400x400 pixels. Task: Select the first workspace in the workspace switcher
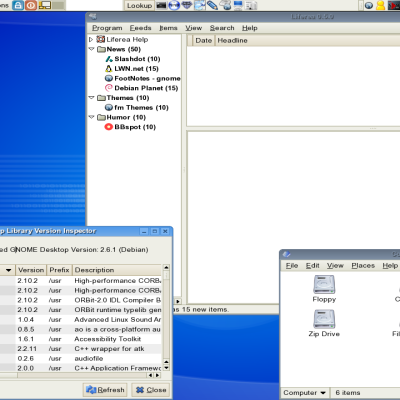(45, 5)
